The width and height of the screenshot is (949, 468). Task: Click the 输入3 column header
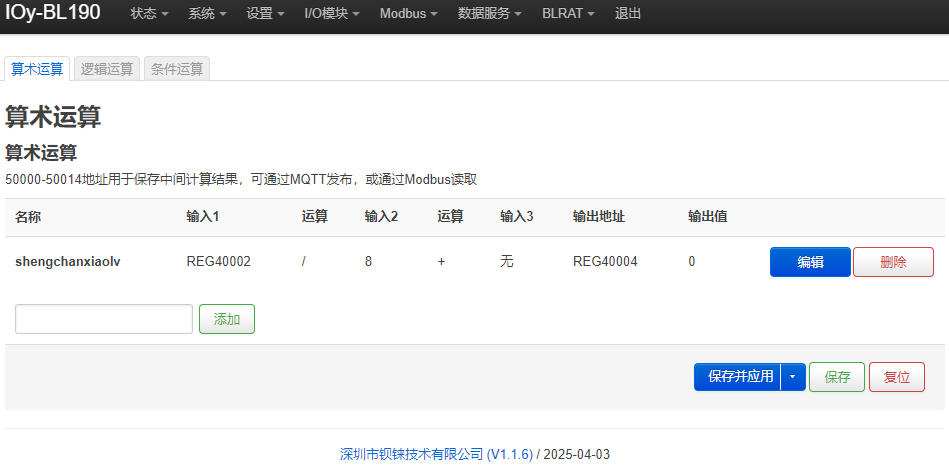point(517,217)
